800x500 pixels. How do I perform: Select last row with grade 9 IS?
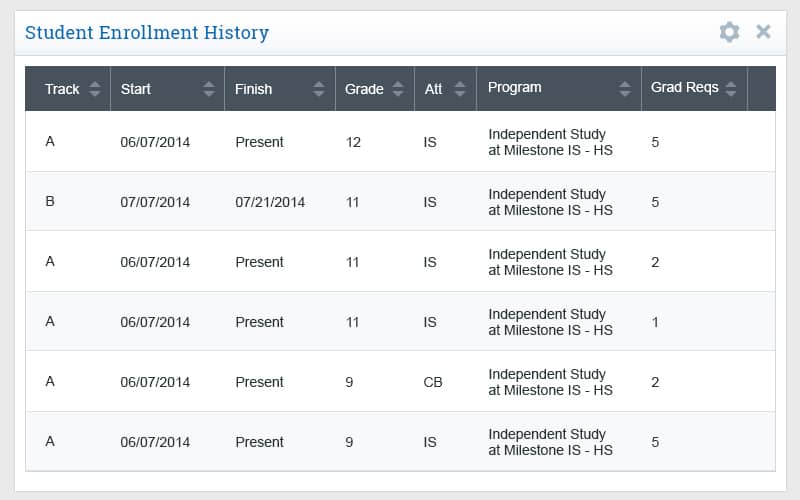tap(400, 441)
